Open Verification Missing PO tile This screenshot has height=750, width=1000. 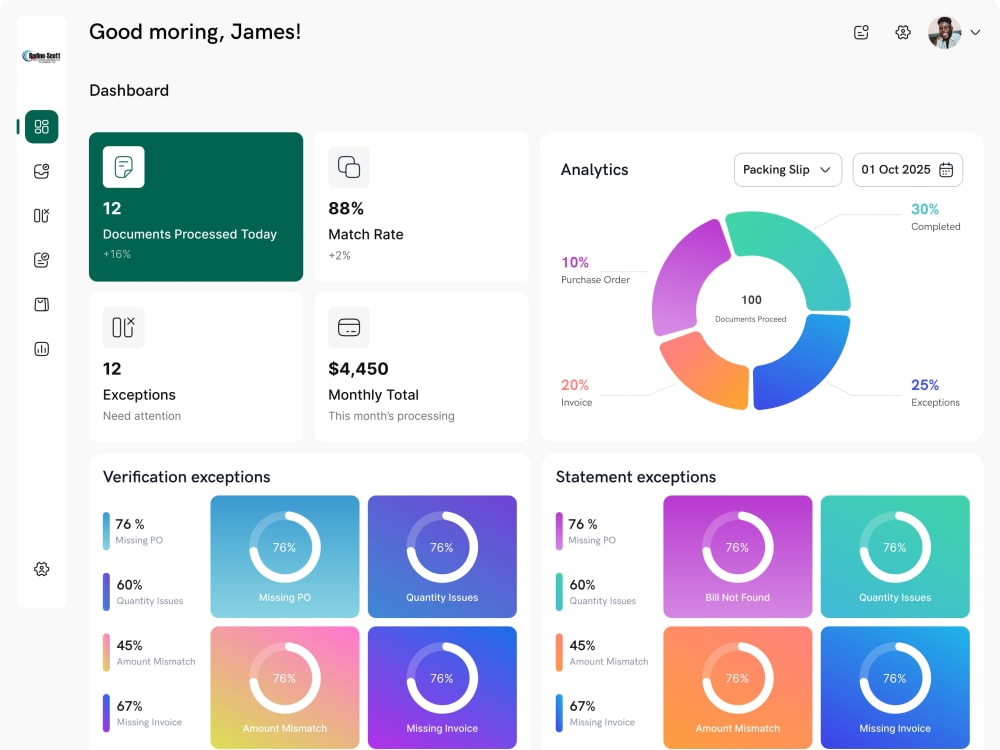click(284, 556)
